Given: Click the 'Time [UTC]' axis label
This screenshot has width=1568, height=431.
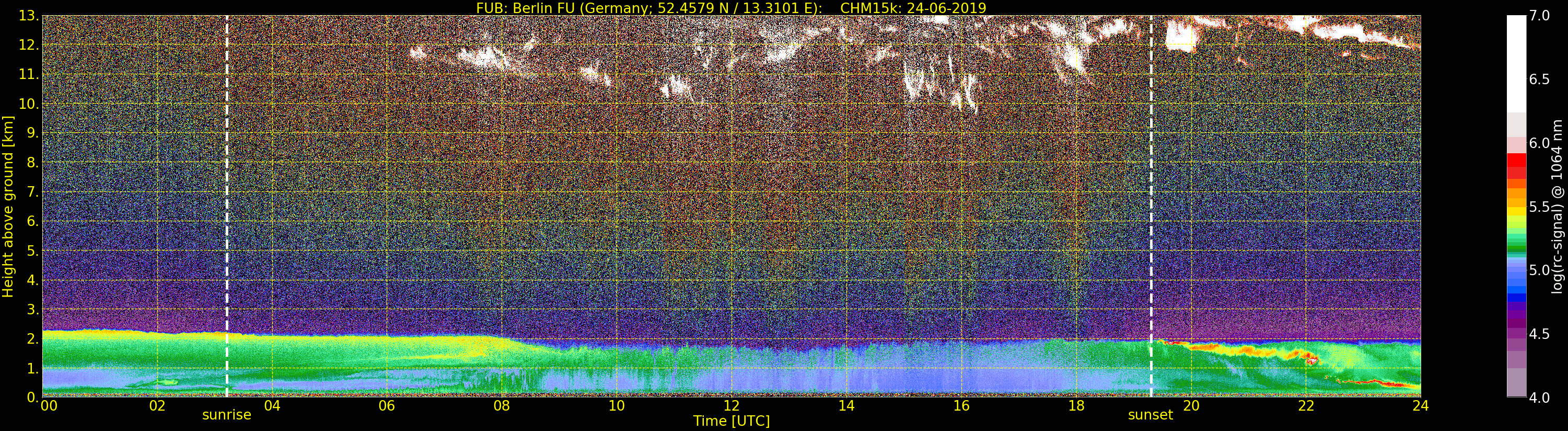Looking at the screenshot, I should click(x=731, y=421).
